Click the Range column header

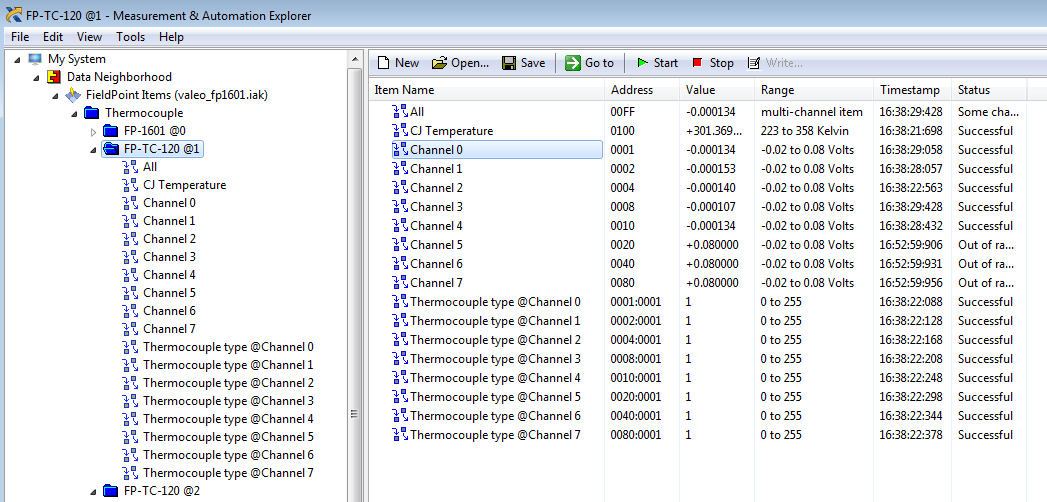pyautogui.click(x=814, y=90)
